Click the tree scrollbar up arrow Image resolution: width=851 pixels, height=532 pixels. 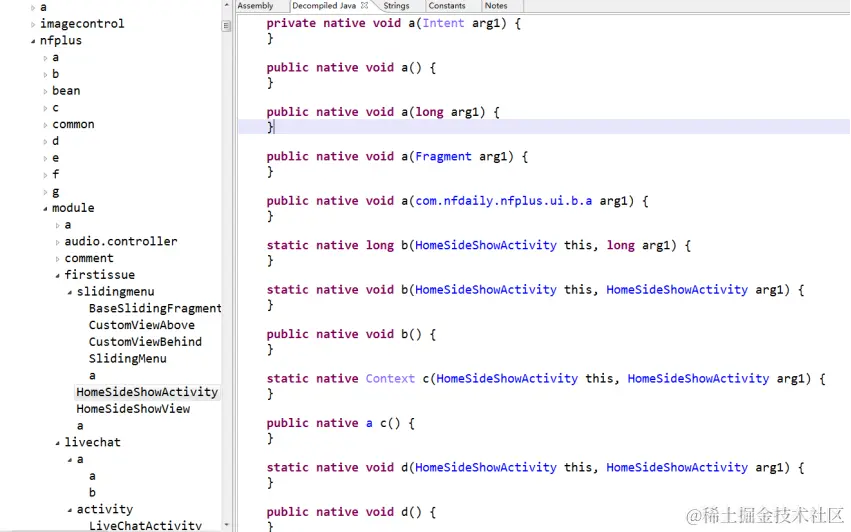tap(226, 5)
